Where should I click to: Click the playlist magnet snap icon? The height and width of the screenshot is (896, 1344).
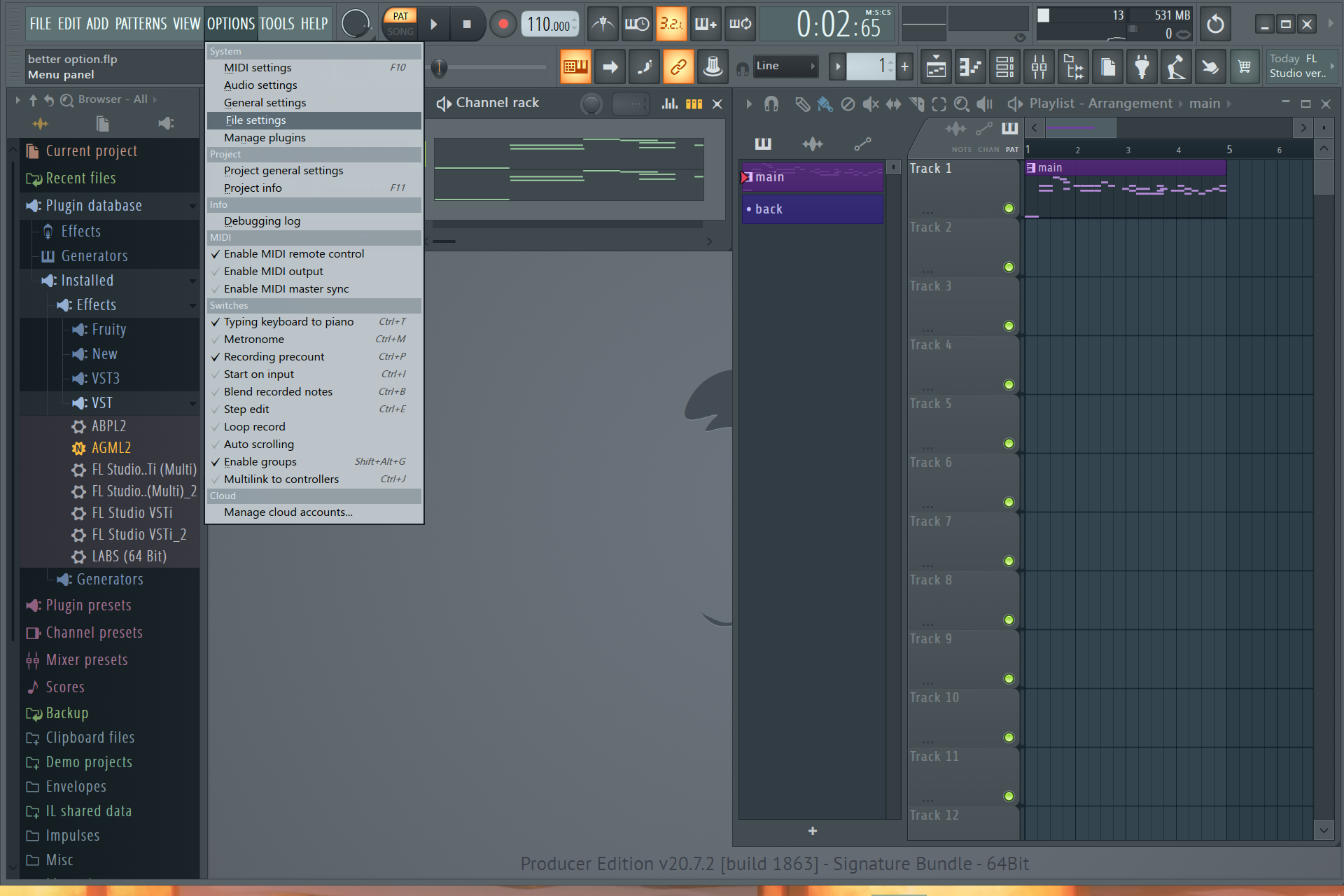click(771, 104)
